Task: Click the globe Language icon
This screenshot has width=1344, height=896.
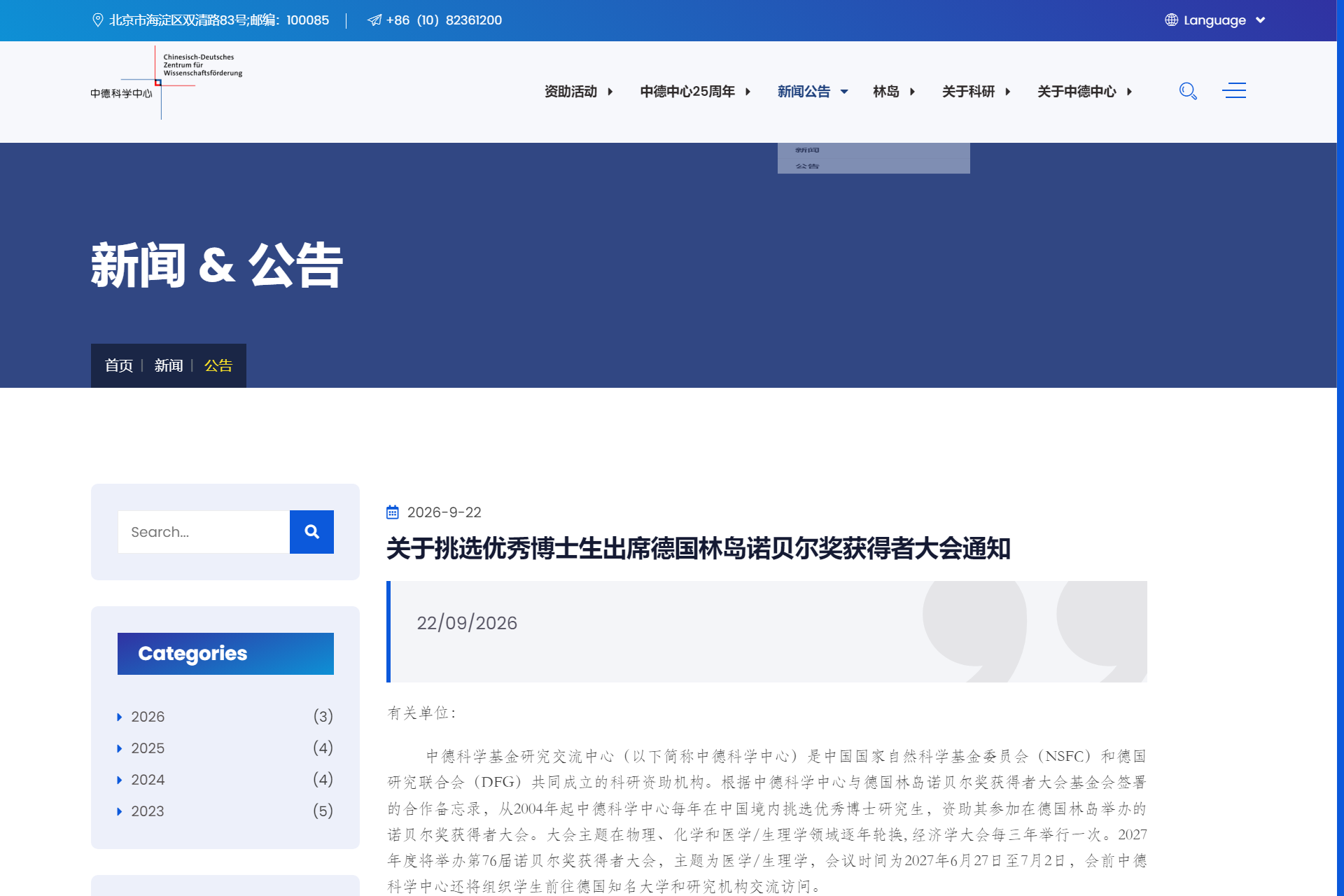Action: point(1171,20)
